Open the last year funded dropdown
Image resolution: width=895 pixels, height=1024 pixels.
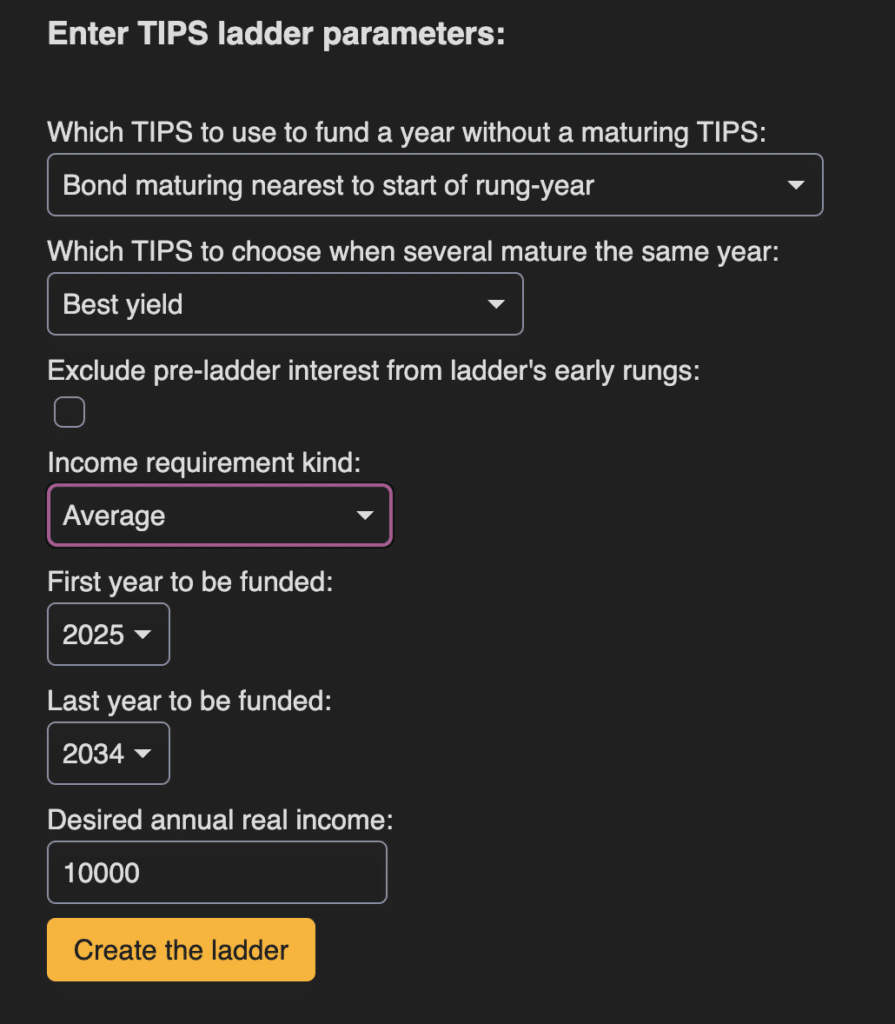click(x=108, y=753)
